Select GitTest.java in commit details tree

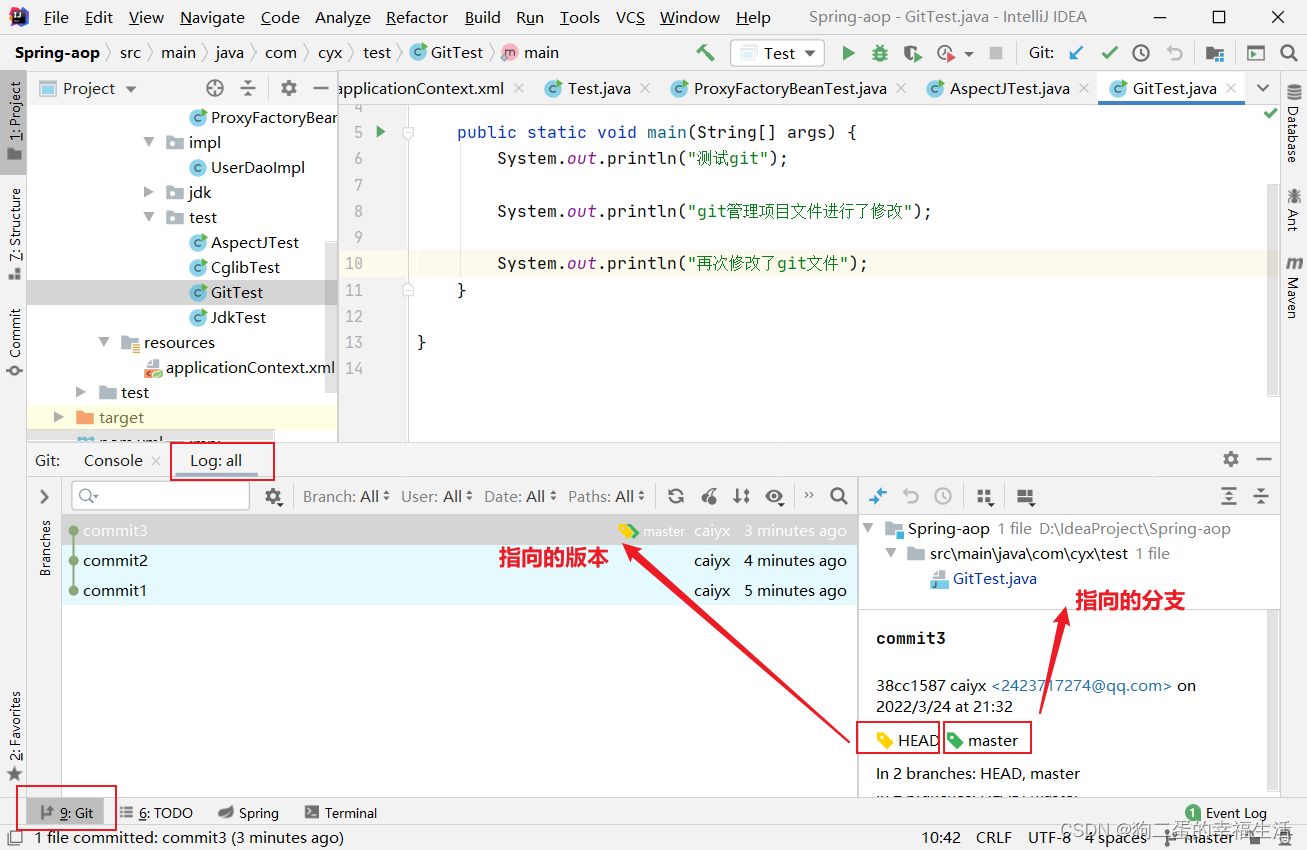(994, 578)
